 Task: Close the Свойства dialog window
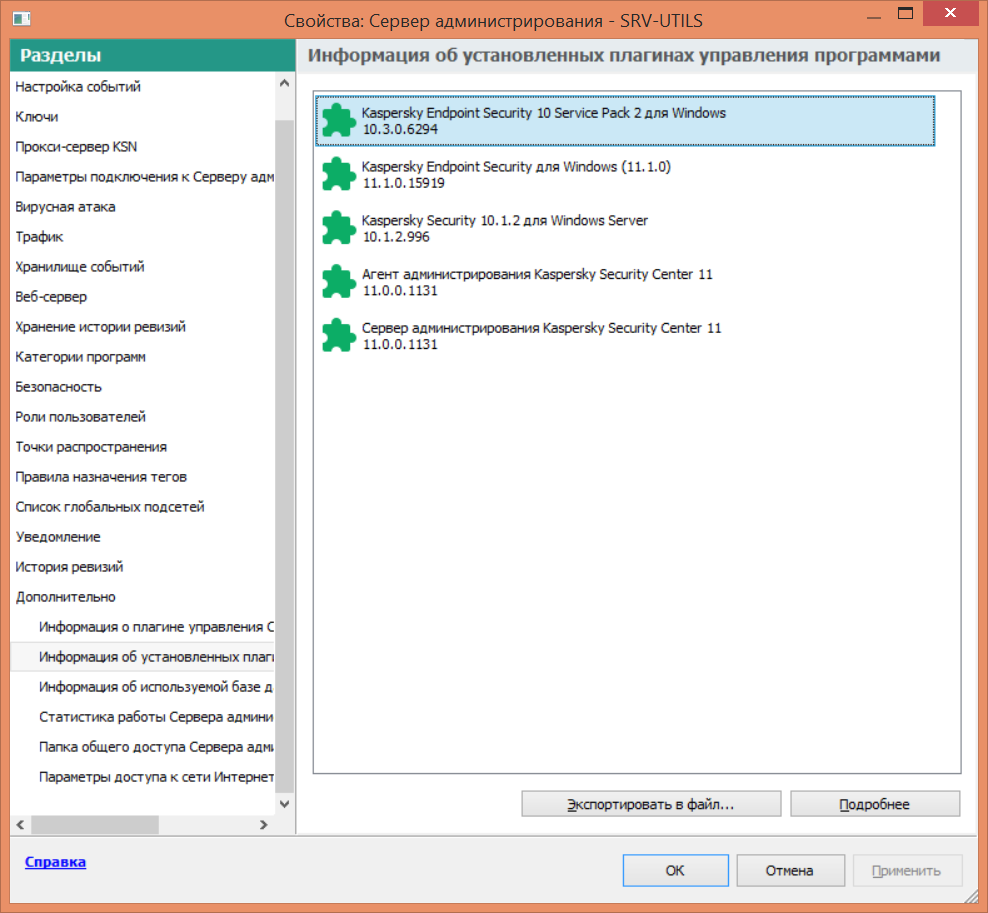[950, 13]
